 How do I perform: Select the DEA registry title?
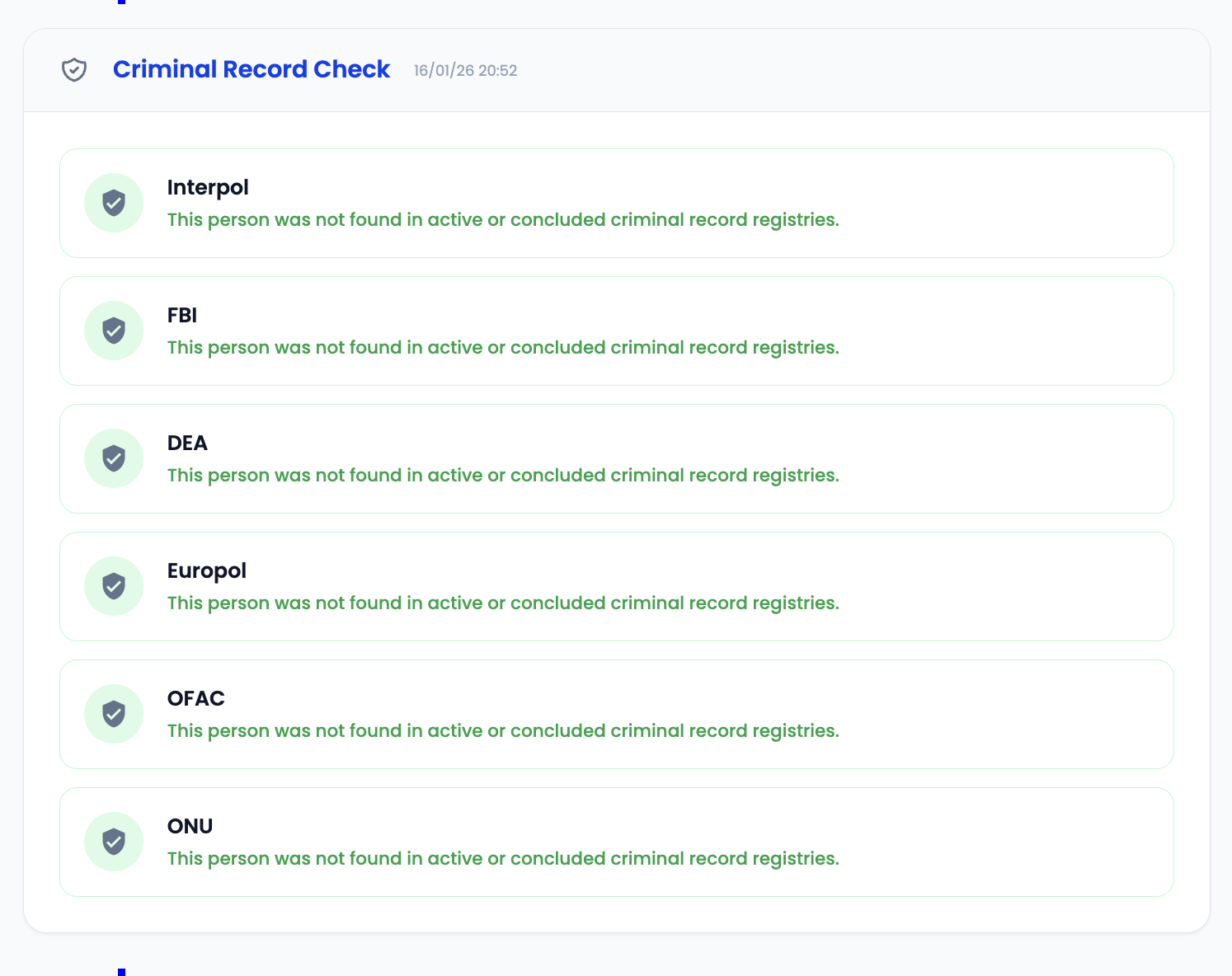(187, 443)
